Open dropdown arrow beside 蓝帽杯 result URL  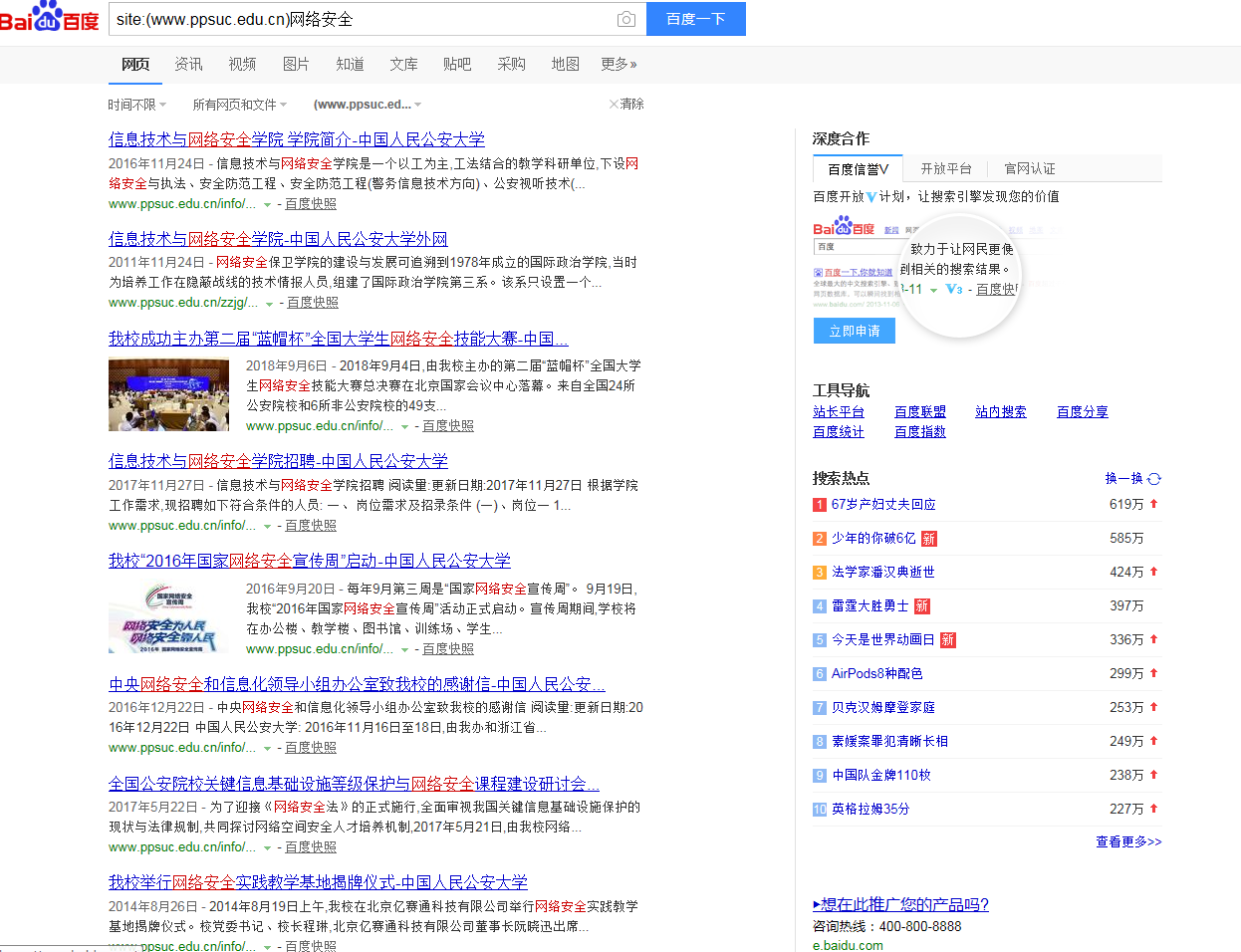pos(404,427)
